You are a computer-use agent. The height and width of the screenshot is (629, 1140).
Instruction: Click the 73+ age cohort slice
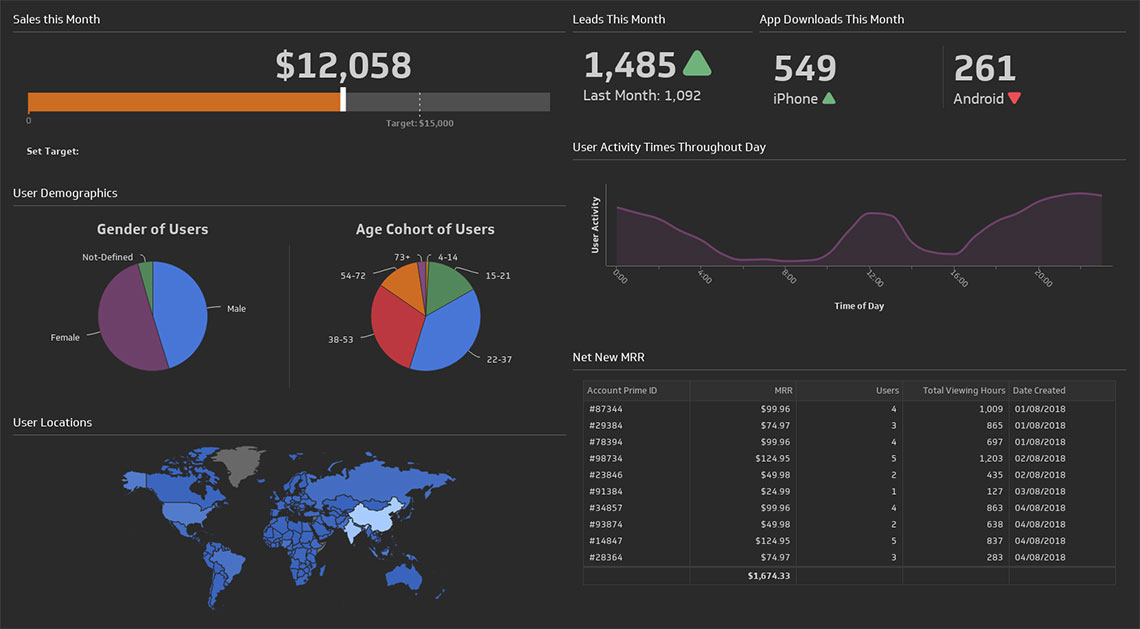(420, 270)
